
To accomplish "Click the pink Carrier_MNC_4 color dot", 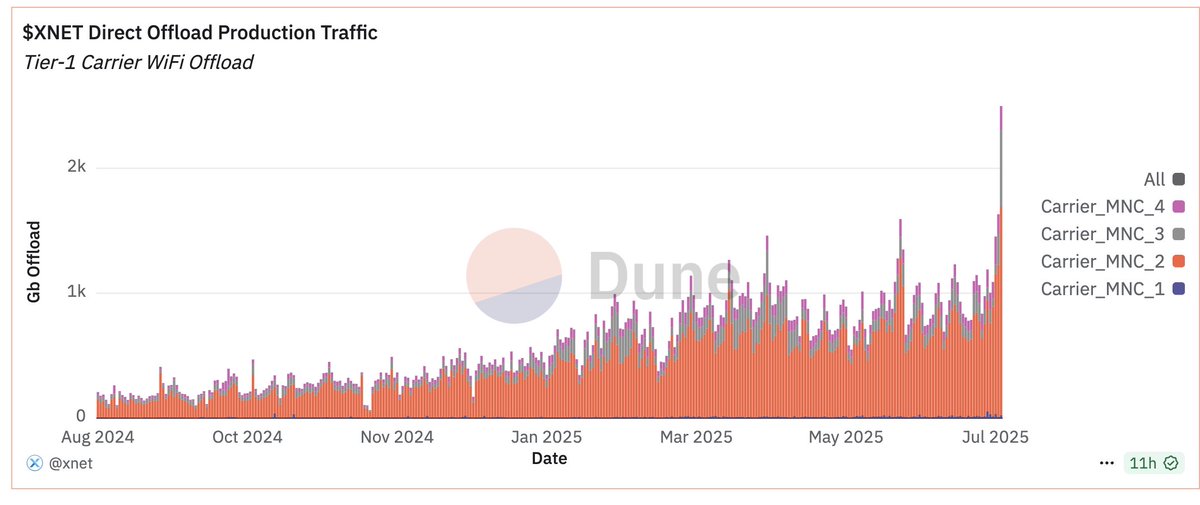I will [x=1179, y=207].
